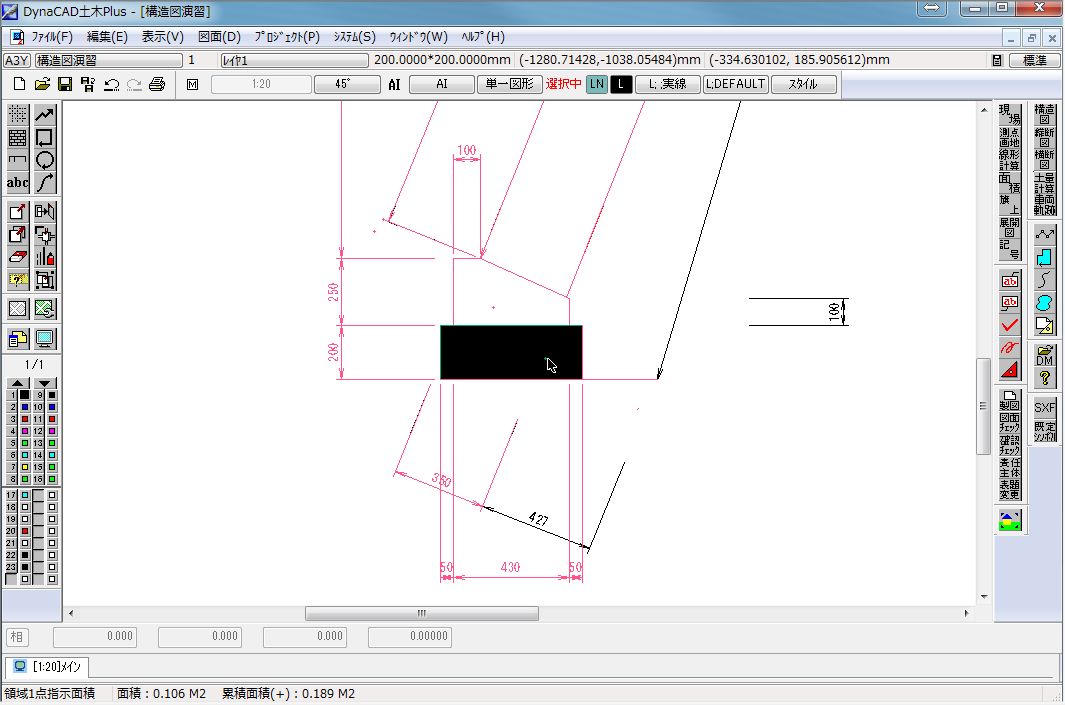Click the horizontal scrollbar thumb
The height and width of the screenshot is (705, 1065).
pyautogui.click(x=422, y=613)
